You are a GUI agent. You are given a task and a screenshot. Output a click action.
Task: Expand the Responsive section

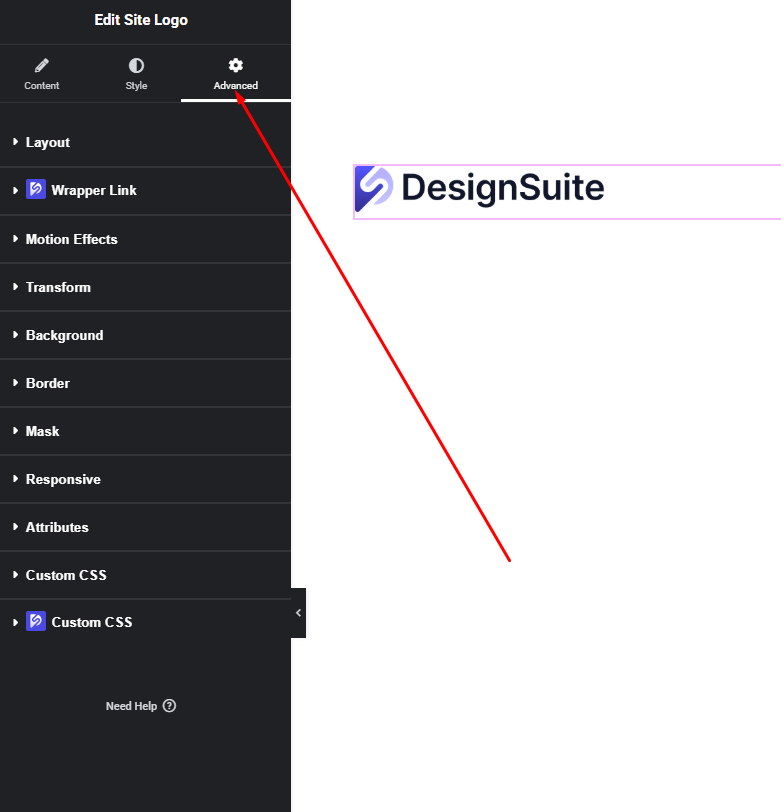(x=63, y=479)
